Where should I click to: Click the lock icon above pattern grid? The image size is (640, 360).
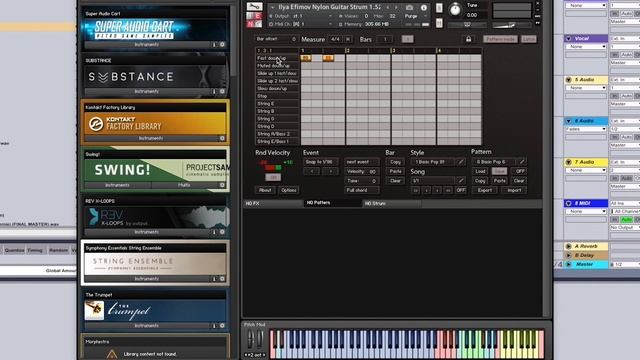pyautogui.click(x=469, y=39)
